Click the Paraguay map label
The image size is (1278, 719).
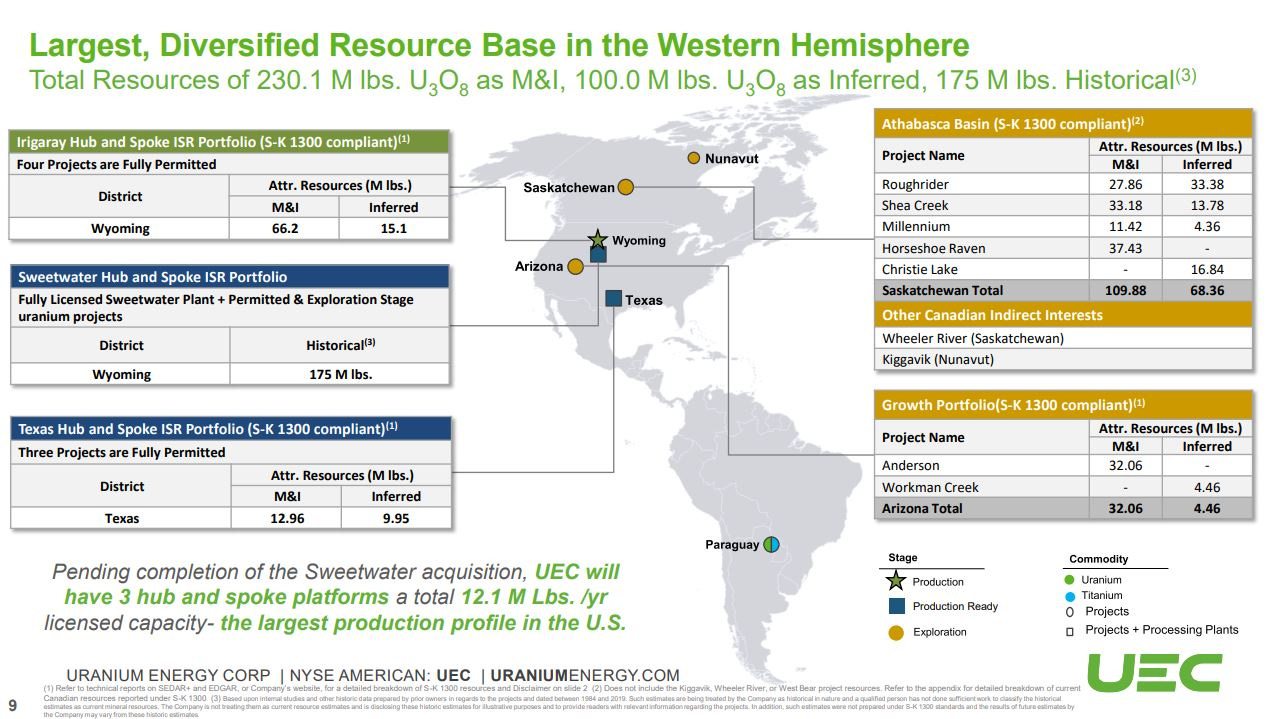click(x=732, y=545)
